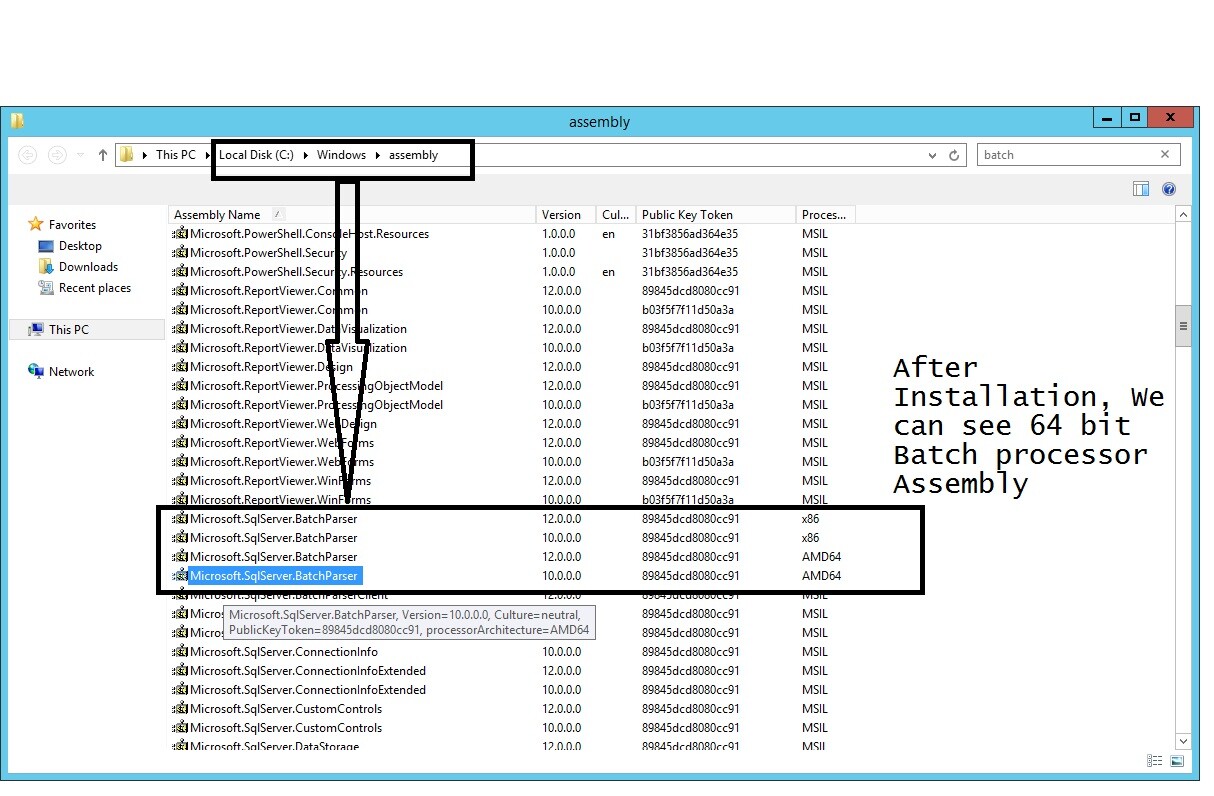Screen dimensions: 1214x796
Task: Click the Forward navigation arrow
Action: click(x=58, y=155)
